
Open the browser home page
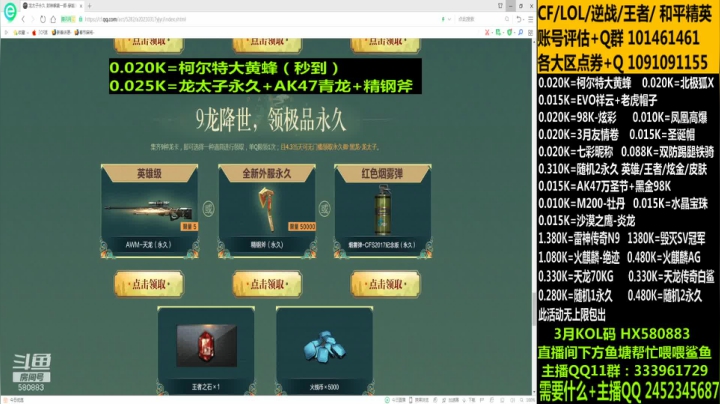tap(53, 19)
